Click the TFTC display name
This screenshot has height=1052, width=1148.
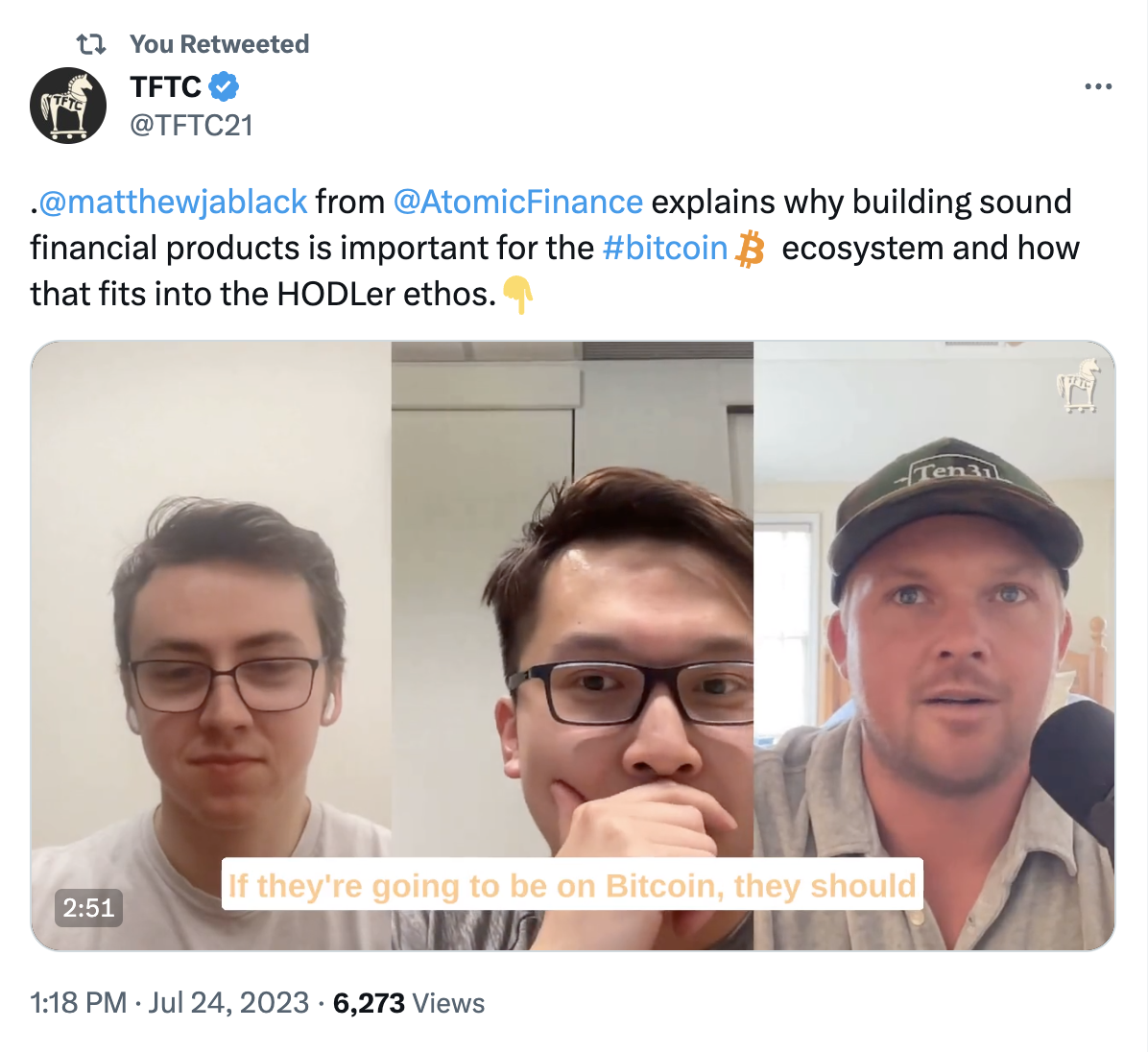(165, 87)
